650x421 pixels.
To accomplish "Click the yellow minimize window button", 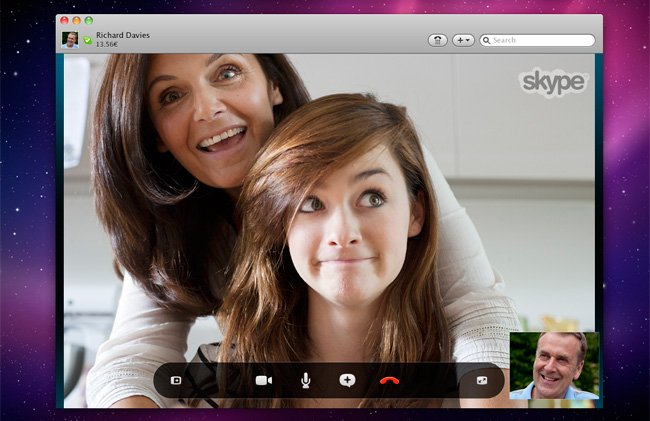I will 76,20.
